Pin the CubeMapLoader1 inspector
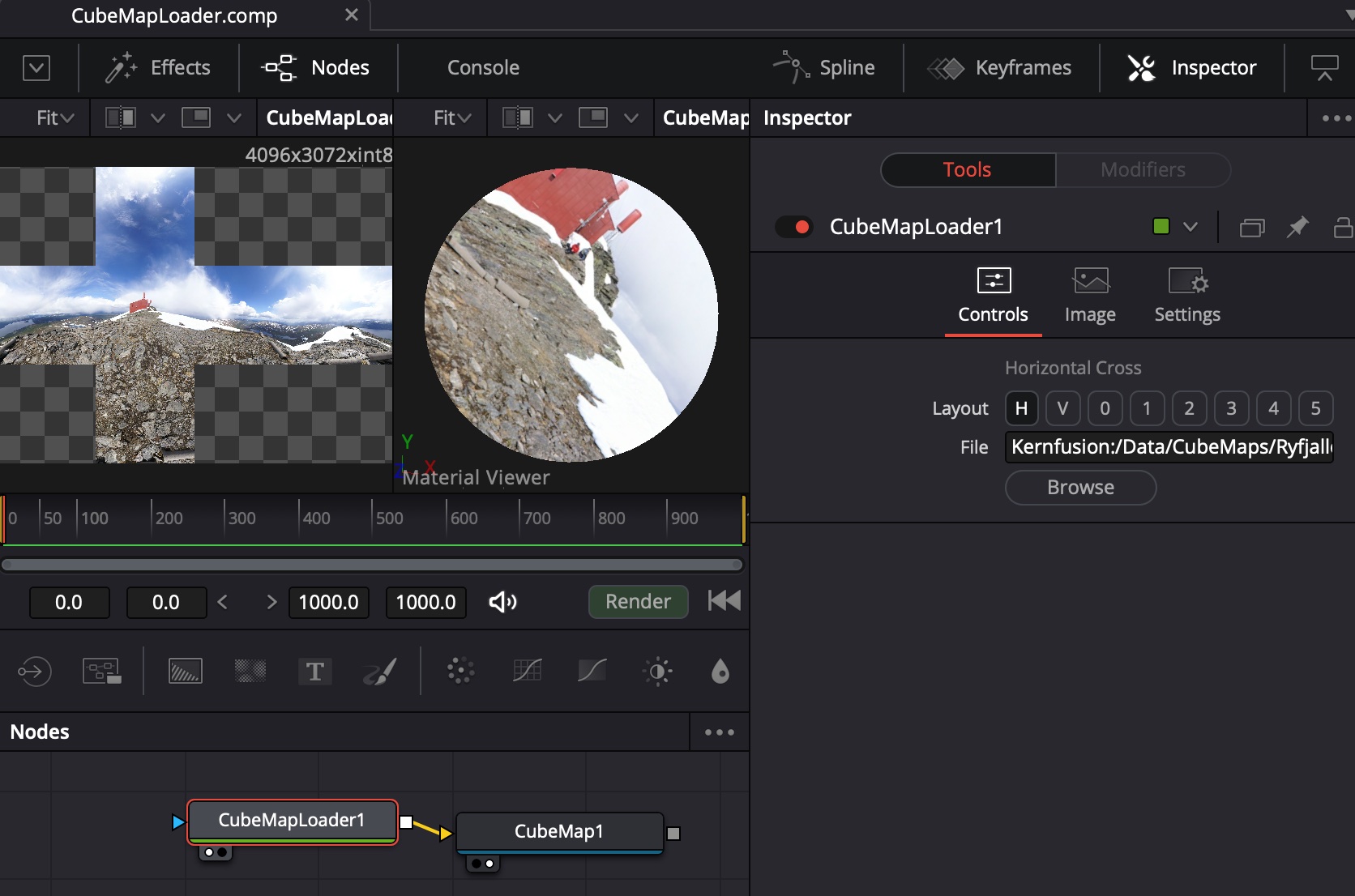This screenshot has height=896, width=1355. tap(1297, 227)
